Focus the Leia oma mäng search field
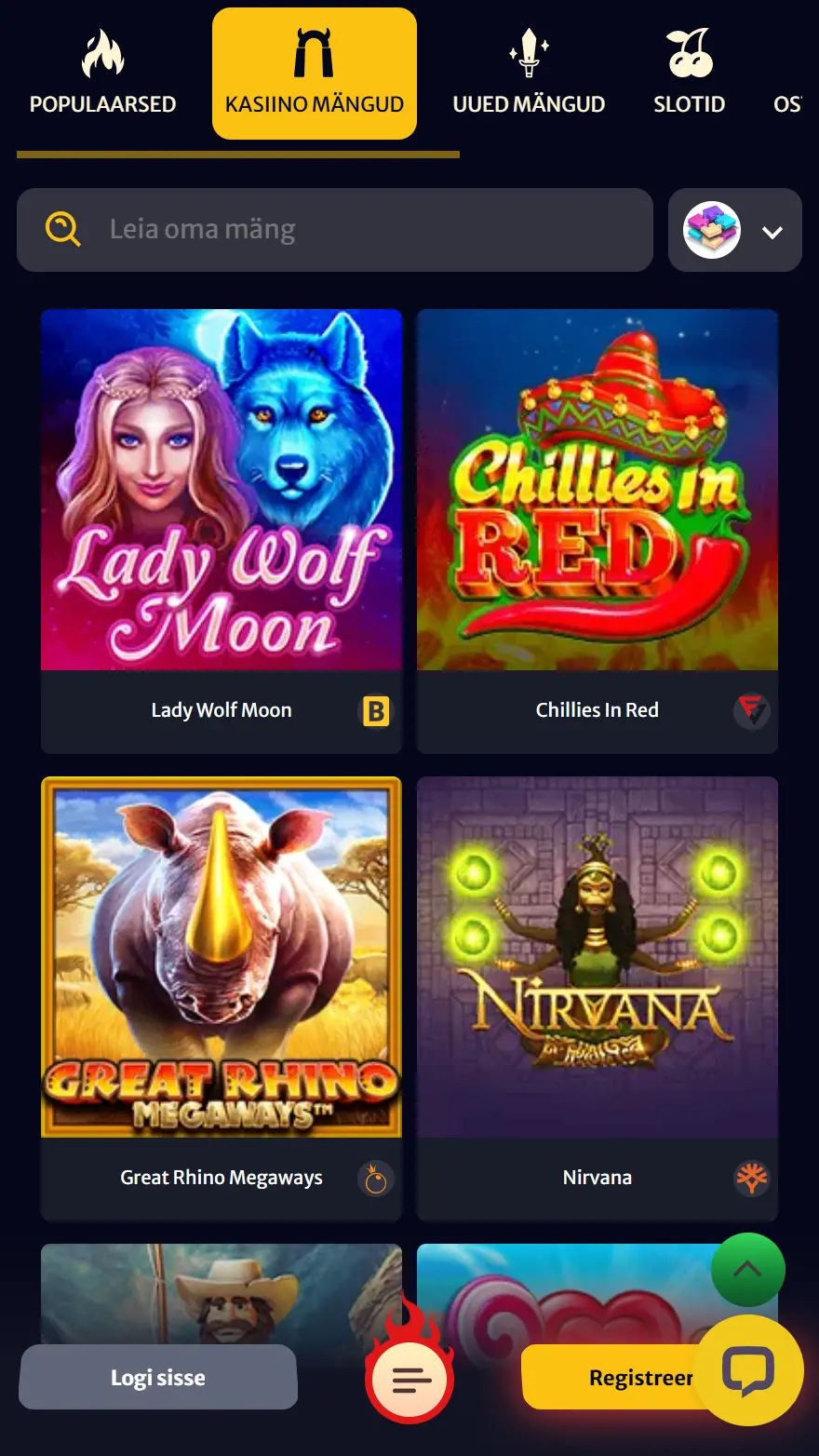819x1456 pixels. tap(335, 230)
